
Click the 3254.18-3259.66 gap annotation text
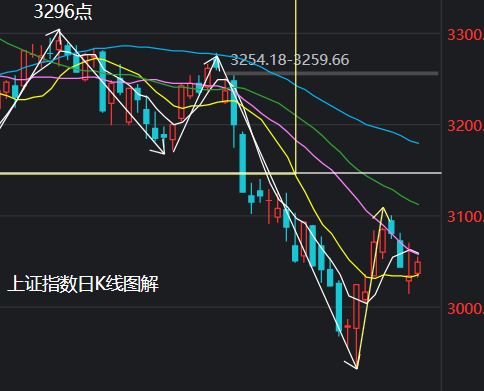click(x=290, y=60)
